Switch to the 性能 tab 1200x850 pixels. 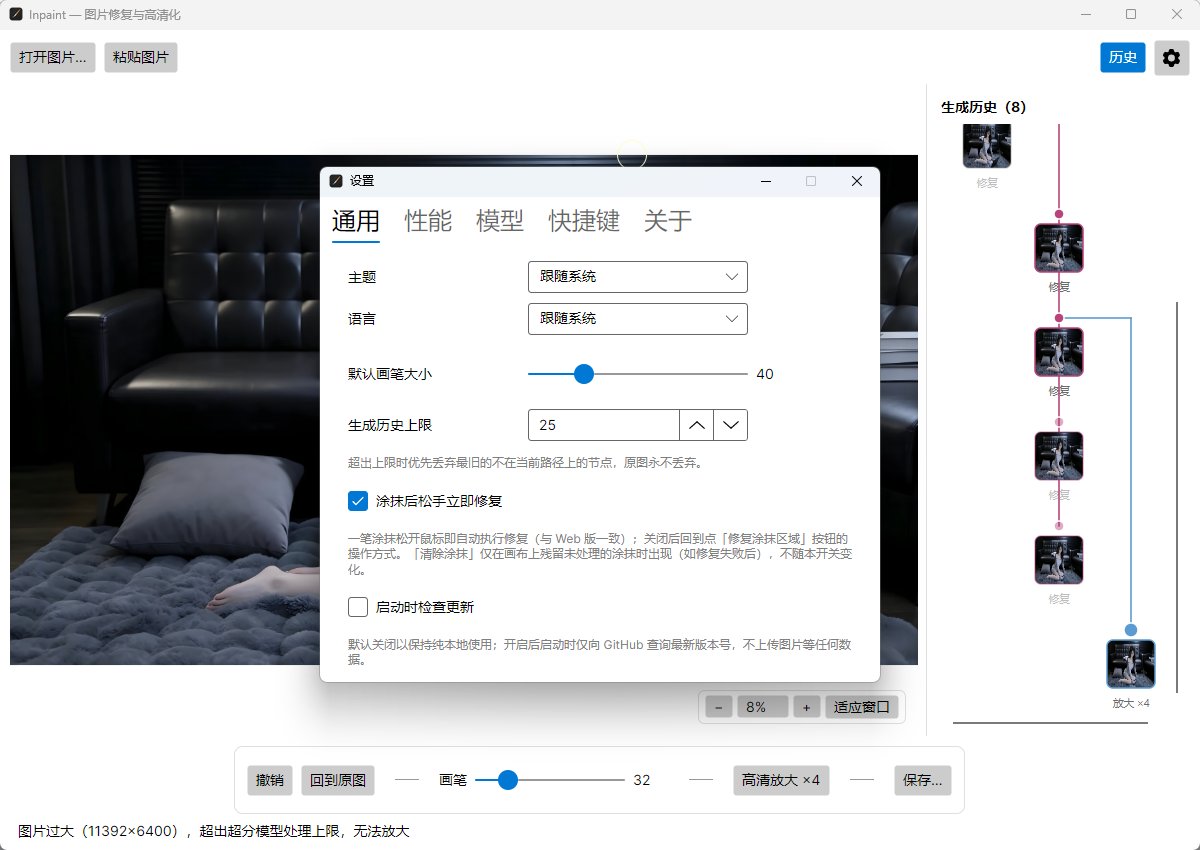pos(428,221)
